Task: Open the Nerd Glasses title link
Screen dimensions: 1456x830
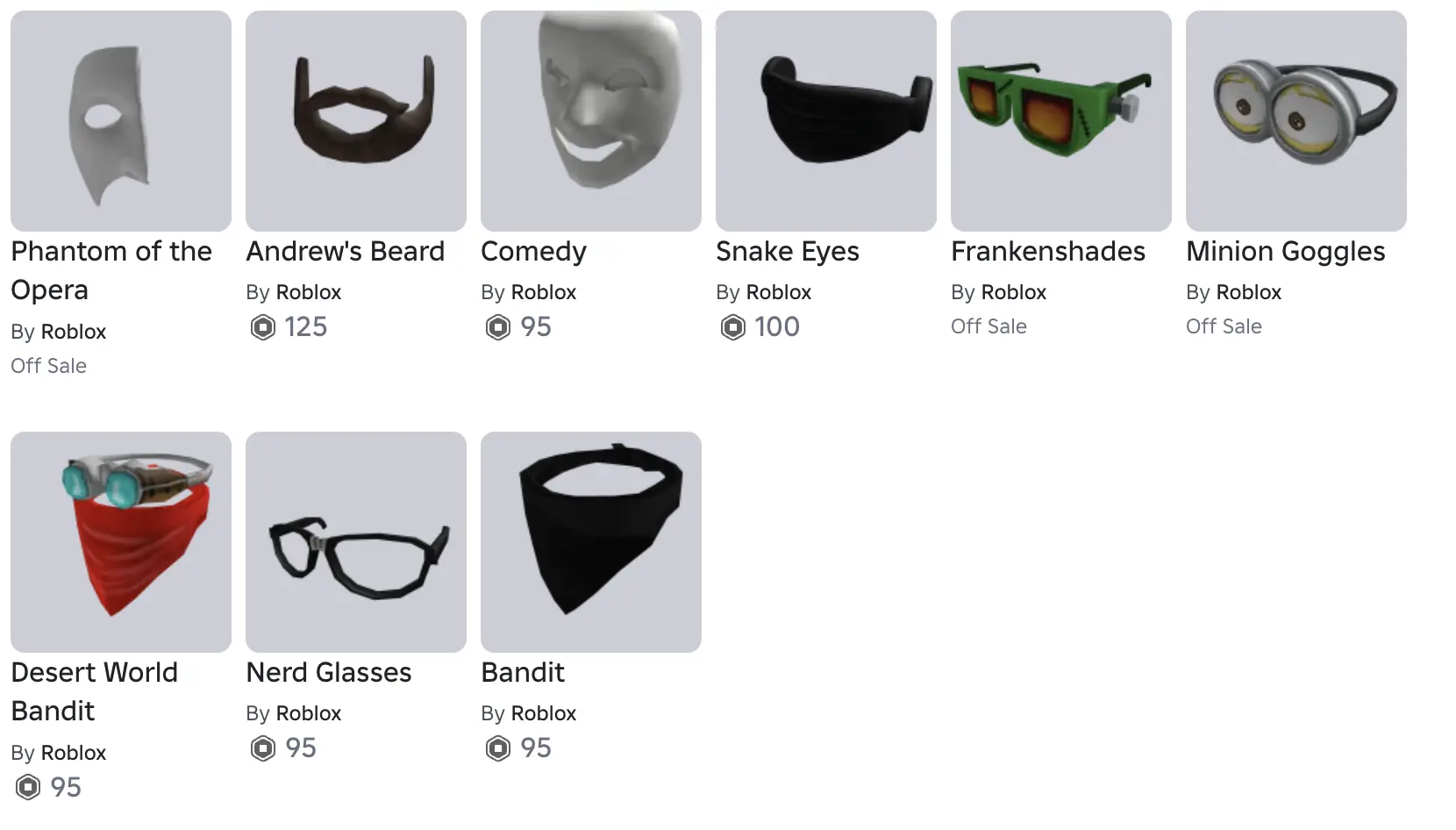Action: coord(329,673)
